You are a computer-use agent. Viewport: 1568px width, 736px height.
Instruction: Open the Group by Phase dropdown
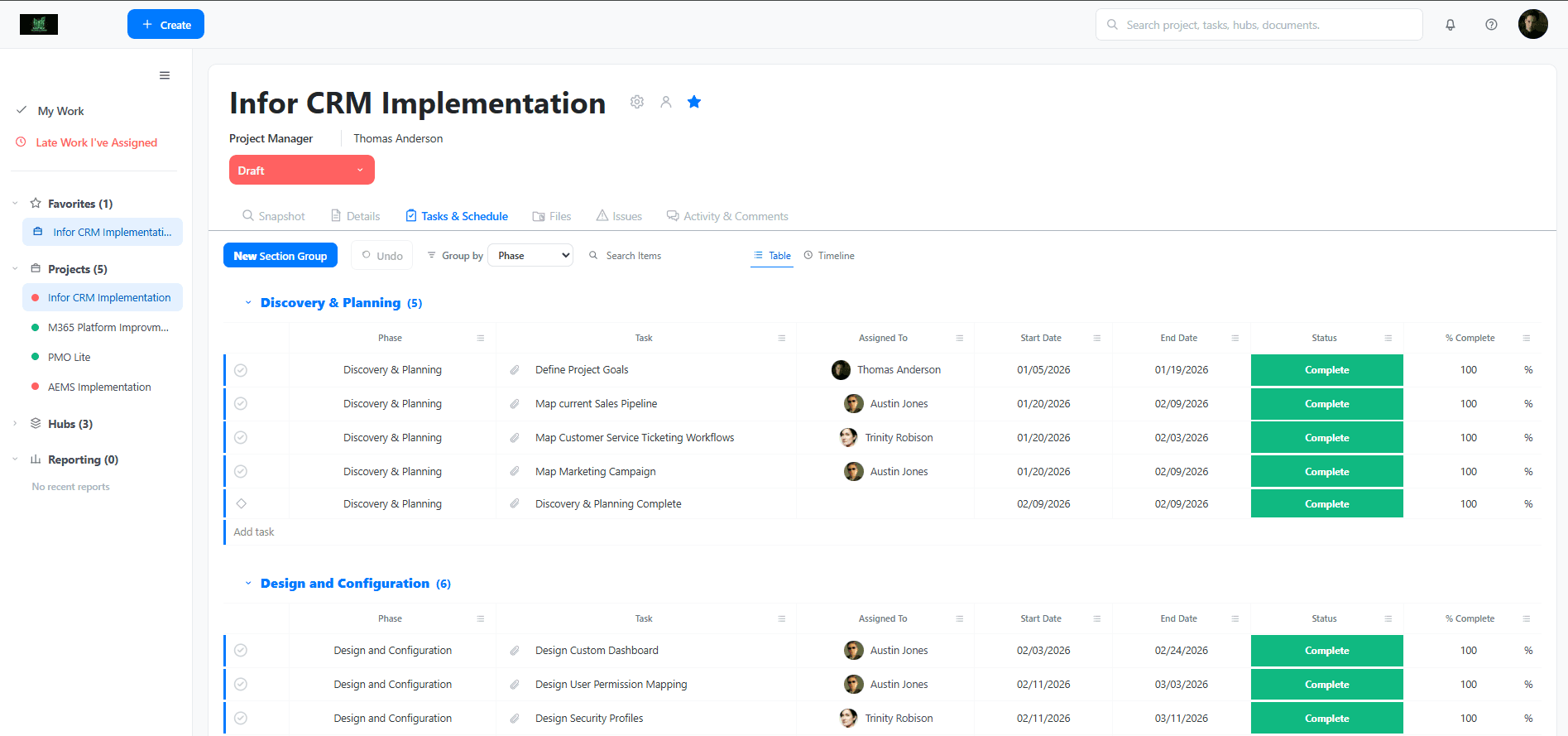(530, 255)
